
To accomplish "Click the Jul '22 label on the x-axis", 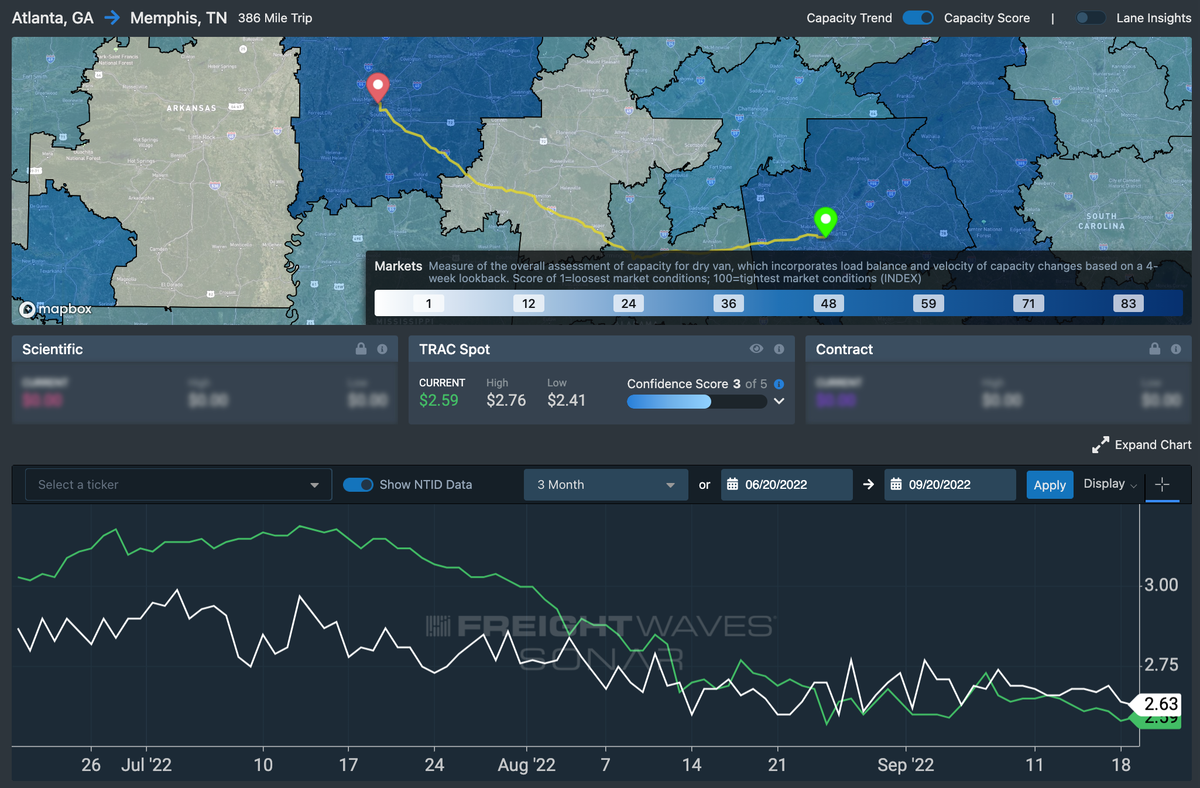I will point(146,765).
